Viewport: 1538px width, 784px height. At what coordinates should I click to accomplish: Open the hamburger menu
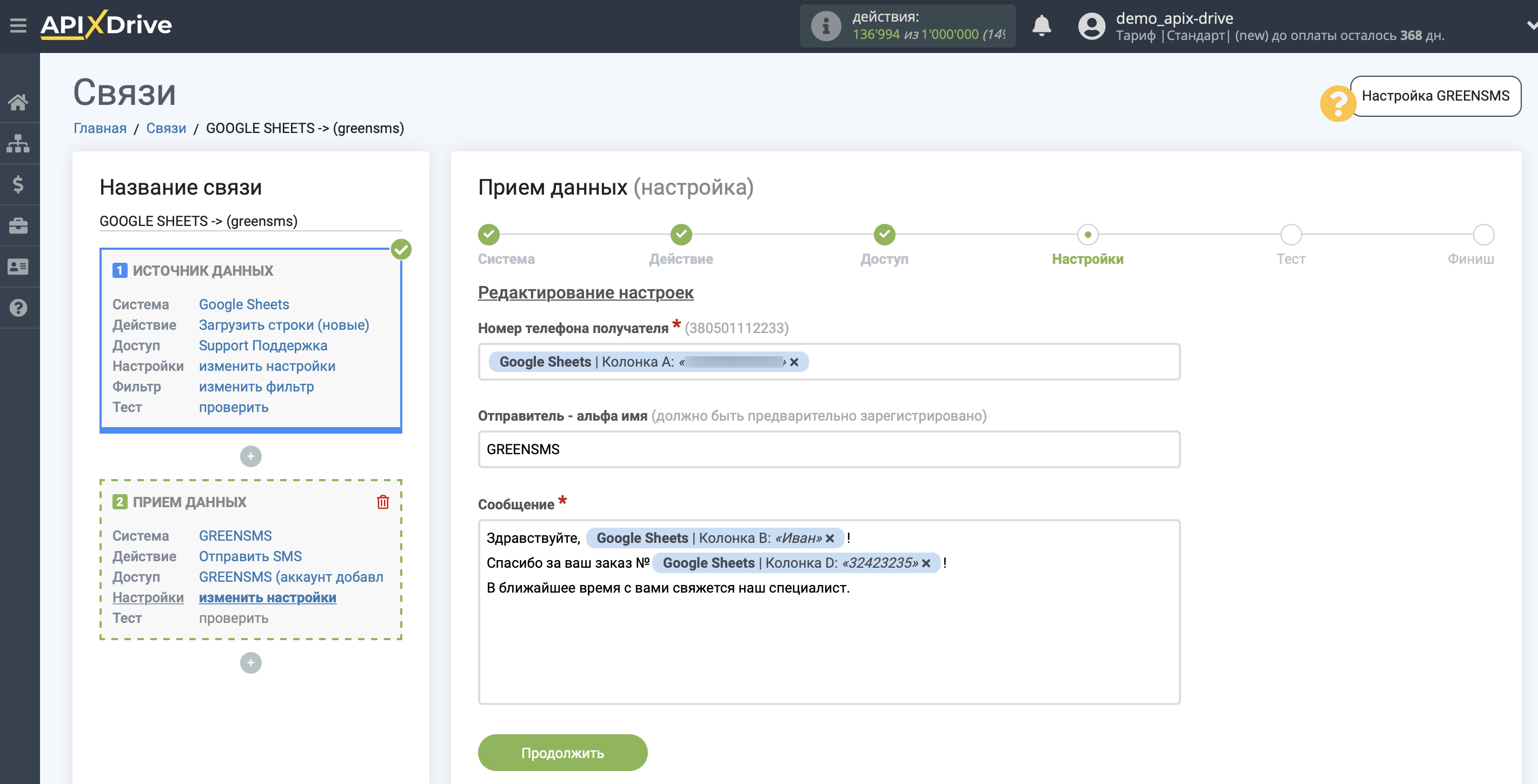pos(18,25)
